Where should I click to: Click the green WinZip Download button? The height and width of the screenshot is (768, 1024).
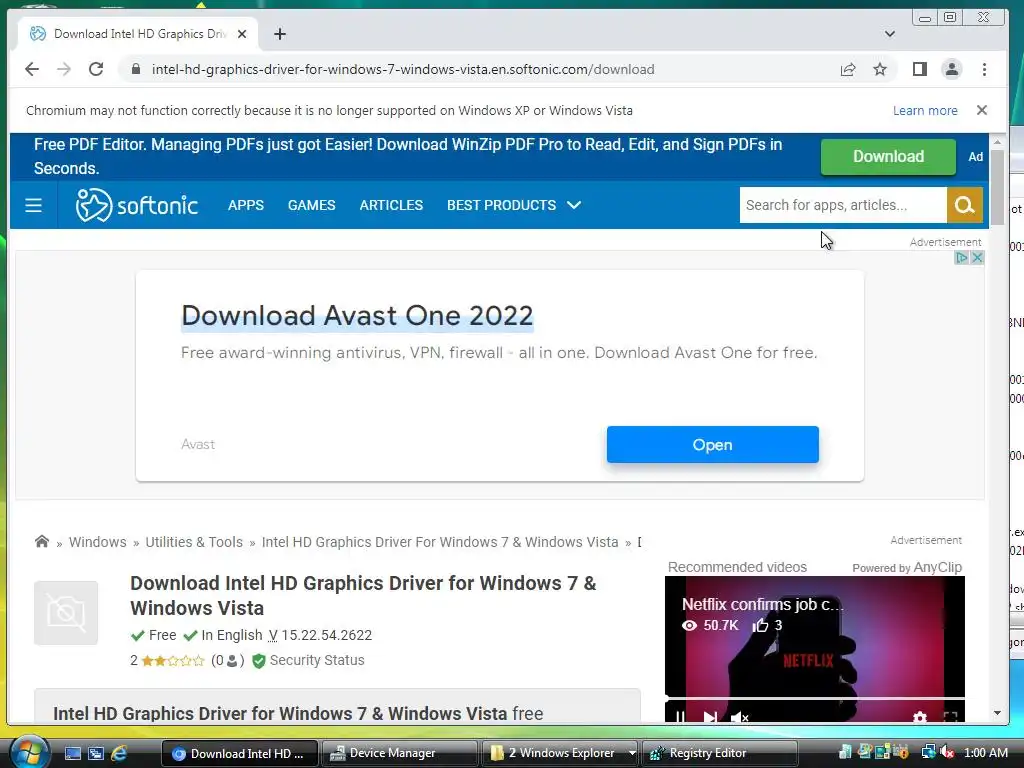[x=888, y=157]
